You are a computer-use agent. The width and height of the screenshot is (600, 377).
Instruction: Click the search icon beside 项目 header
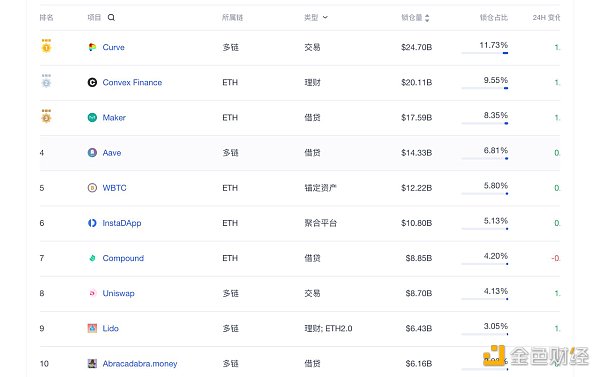point(111,18)
